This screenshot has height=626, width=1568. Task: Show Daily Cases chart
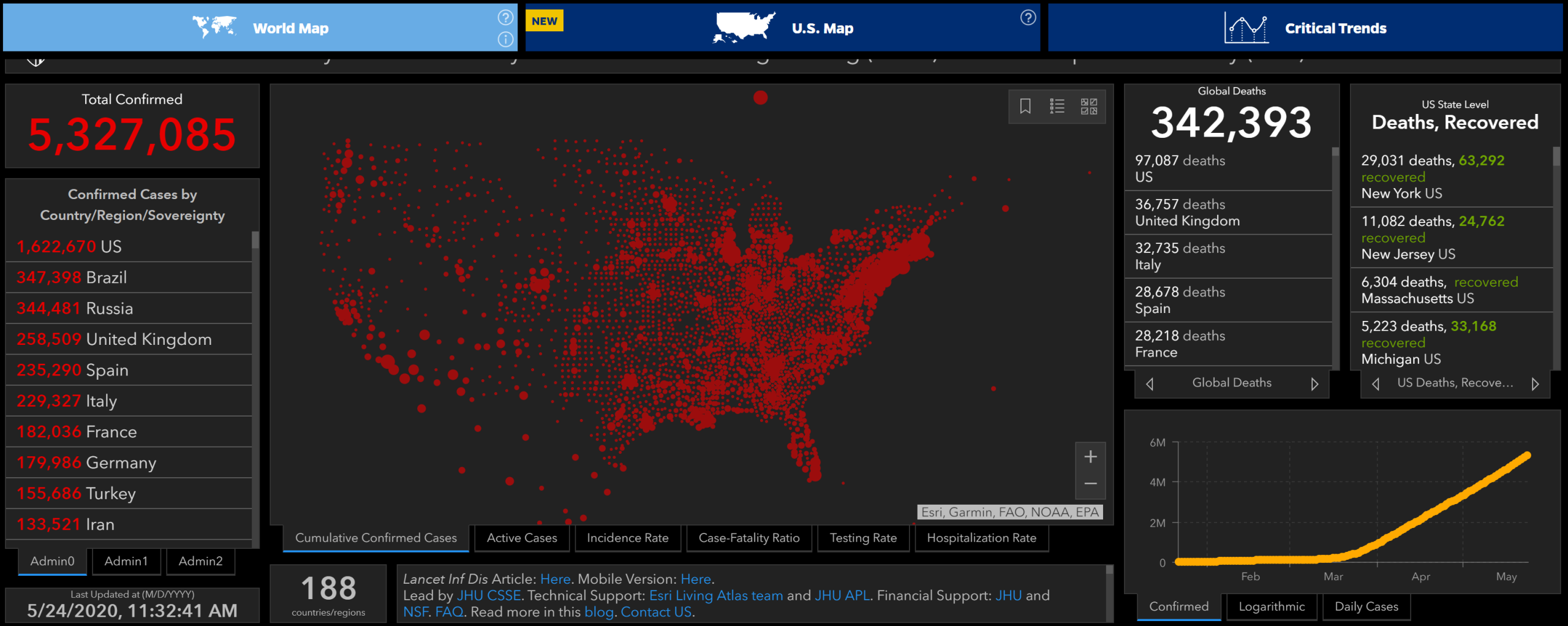pos(1366,606)
